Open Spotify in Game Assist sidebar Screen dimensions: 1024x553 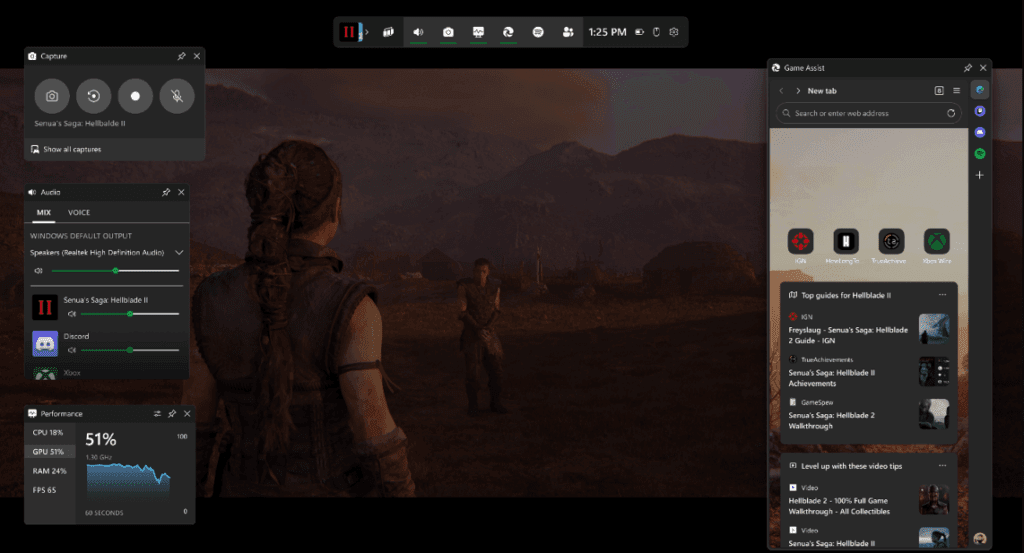(x=980, y=154)
